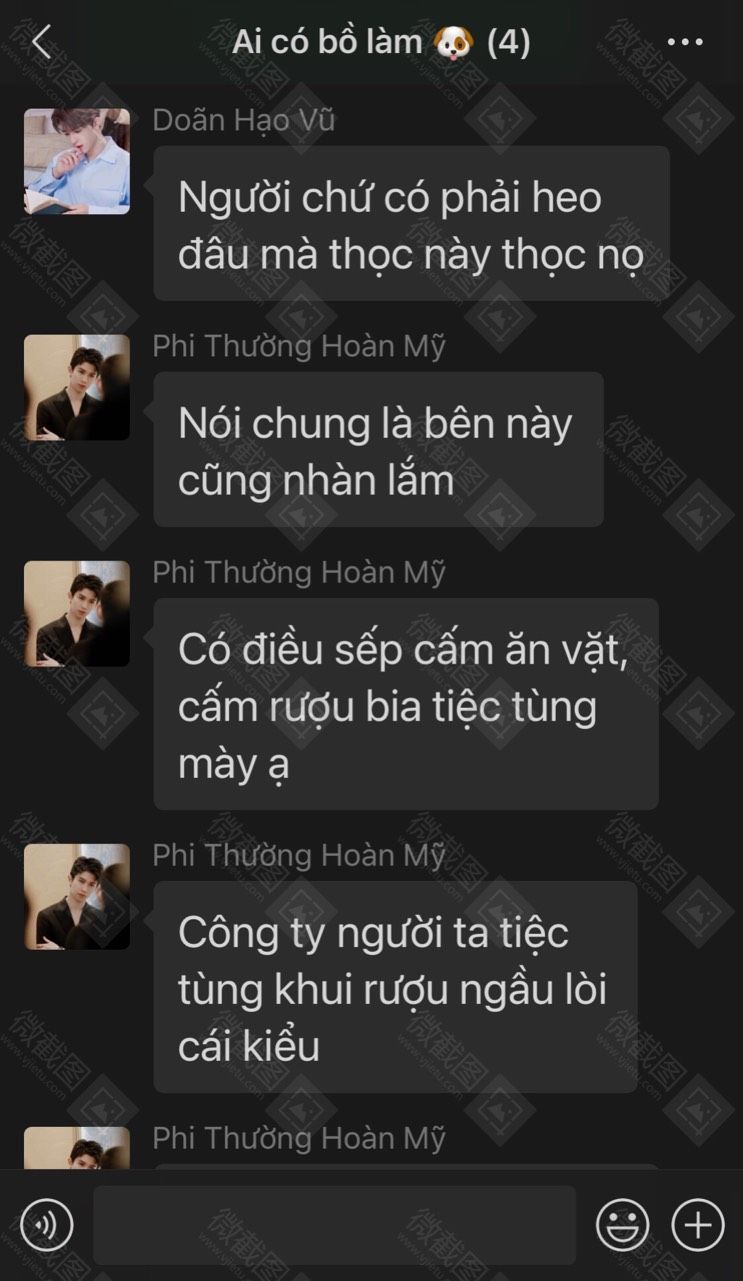Image resolution: width=743 pixels, height=1281 pixels.
Task: Tap the back arrow icon
Action: 41,42
